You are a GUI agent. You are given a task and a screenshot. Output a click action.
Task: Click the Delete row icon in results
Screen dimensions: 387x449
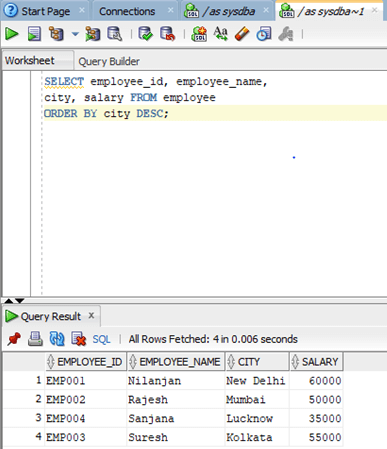point(78,339)
